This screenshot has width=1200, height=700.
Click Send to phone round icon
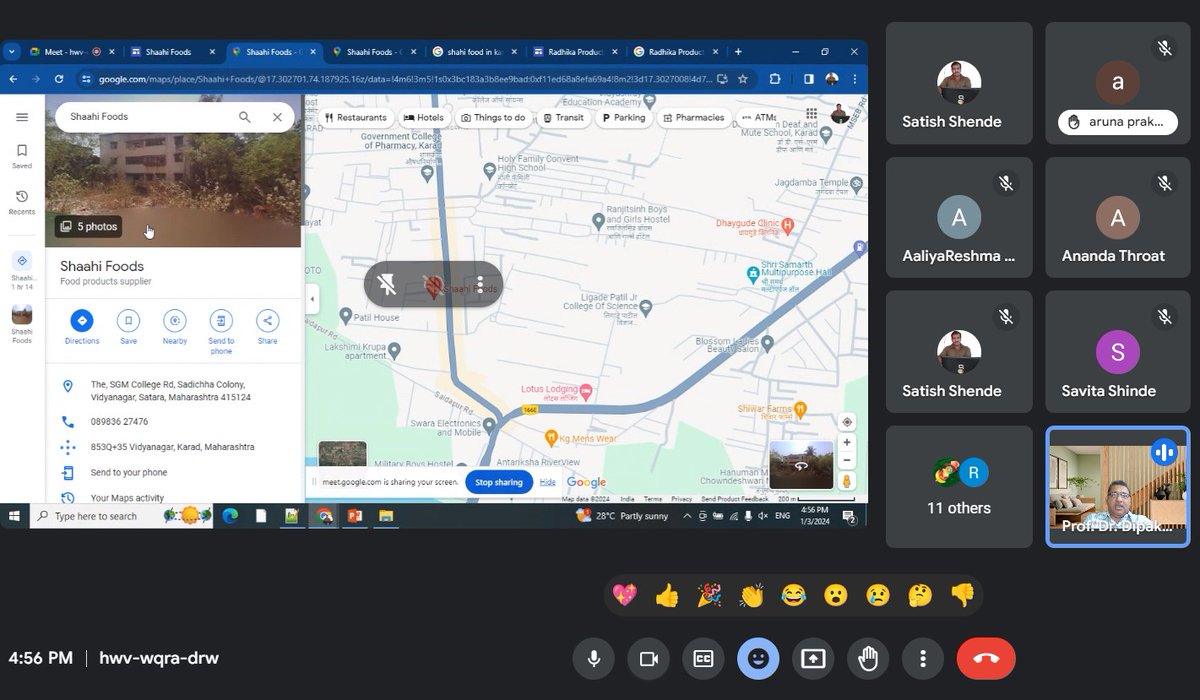tap(221, 320)
